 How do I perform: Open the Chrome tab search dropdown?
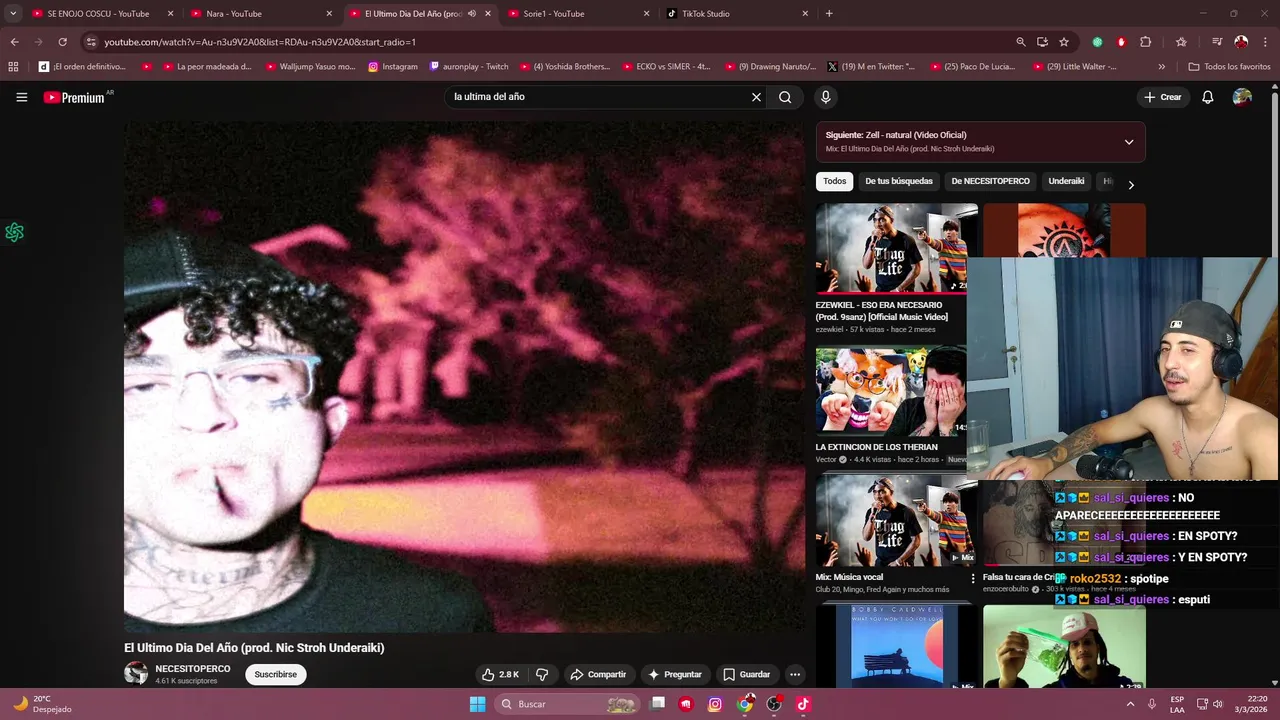click(x=13, y=14)
